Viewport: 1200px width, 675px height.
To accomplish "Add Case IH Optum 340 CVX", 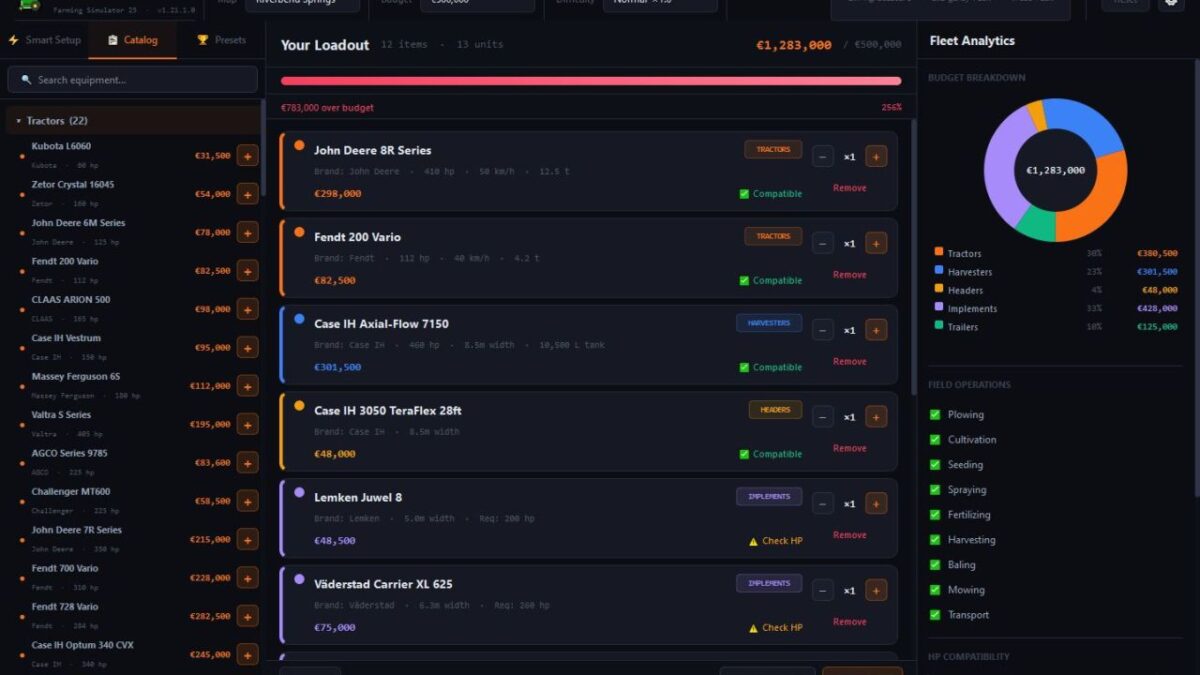I will (x=247, y=655).
